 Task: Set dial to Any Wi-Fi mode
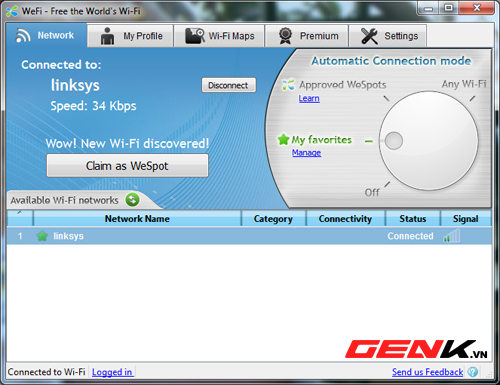point(464,84)
